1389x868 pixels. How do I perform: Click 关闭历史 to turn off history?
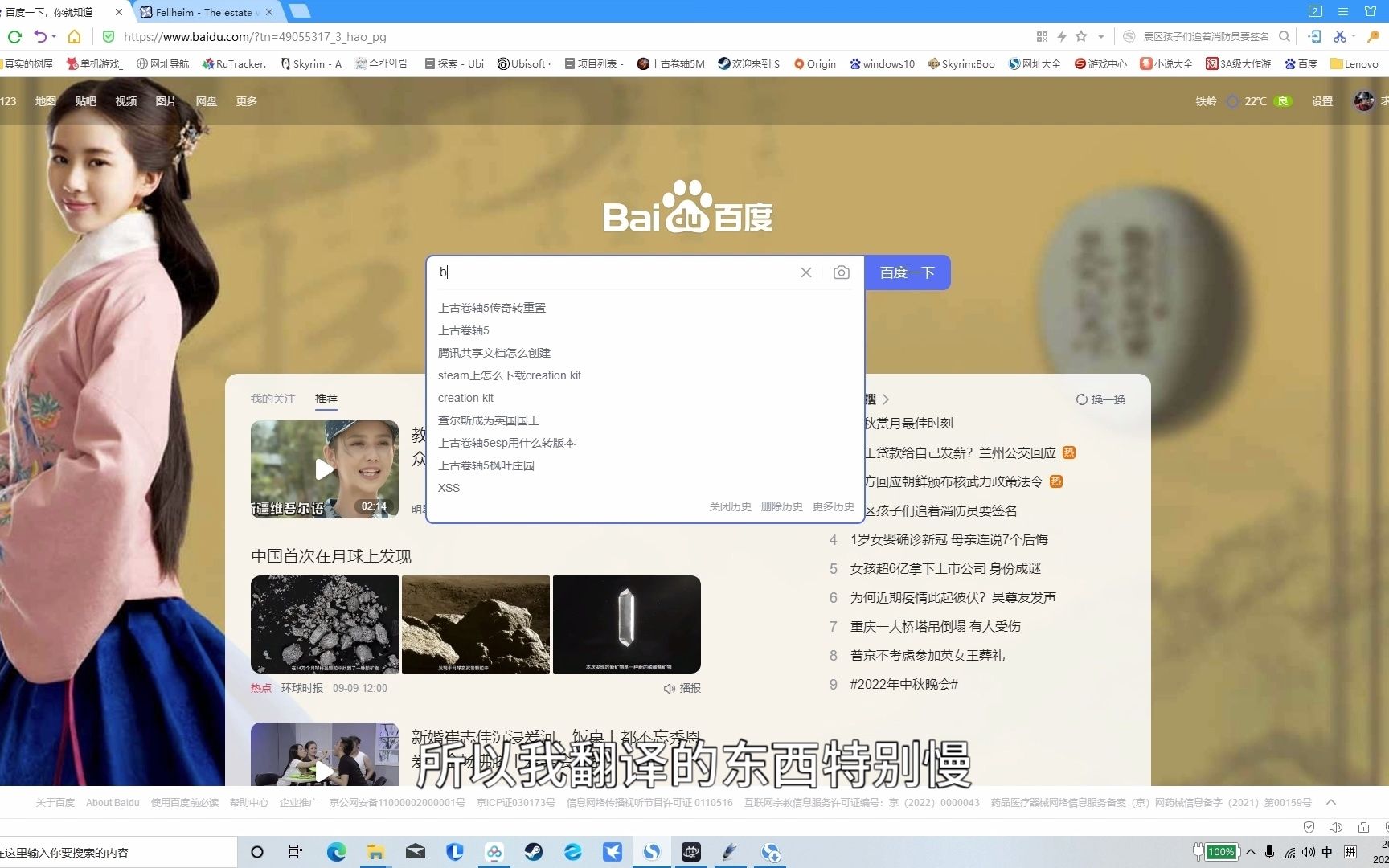(x=730, y=506)
